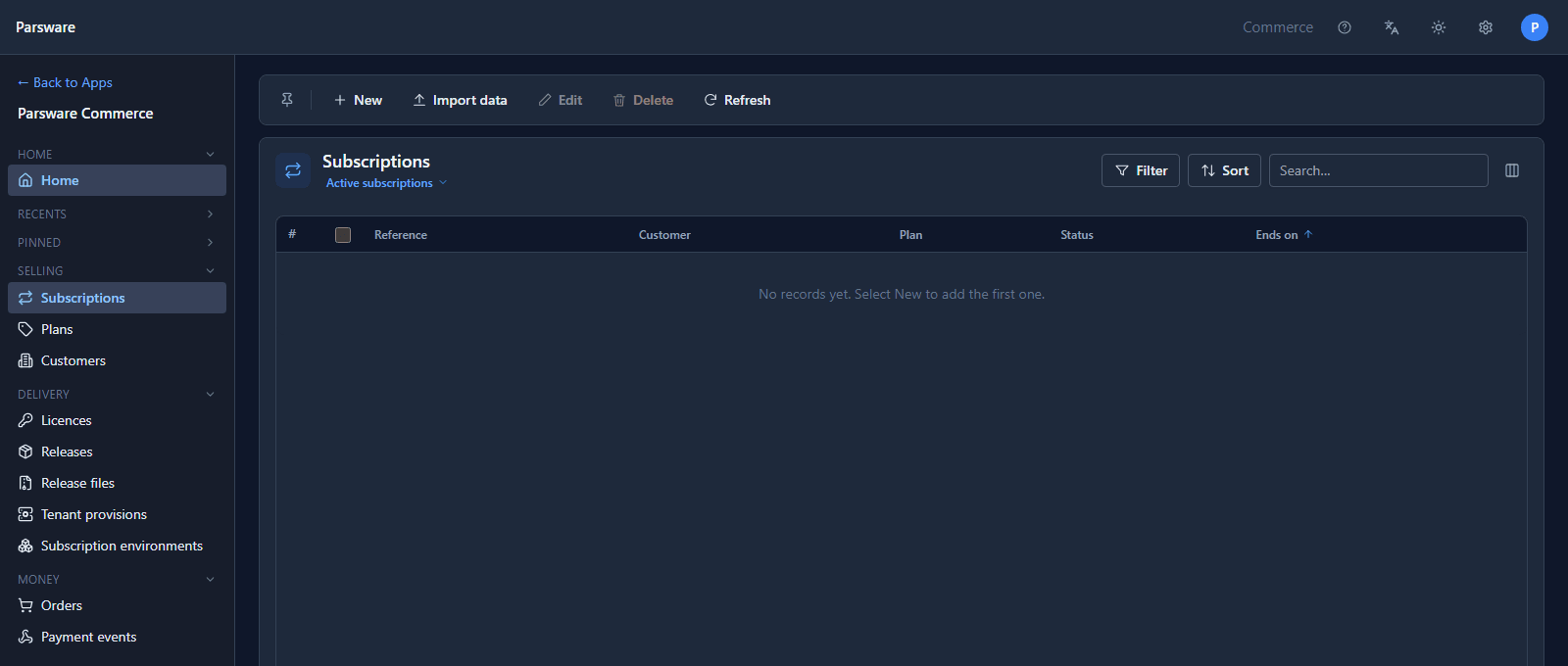Viewport: 1568px width, 666px height.
Task: Open settings gear icon
Action: pyautogui.click(x=1486, y=27)
